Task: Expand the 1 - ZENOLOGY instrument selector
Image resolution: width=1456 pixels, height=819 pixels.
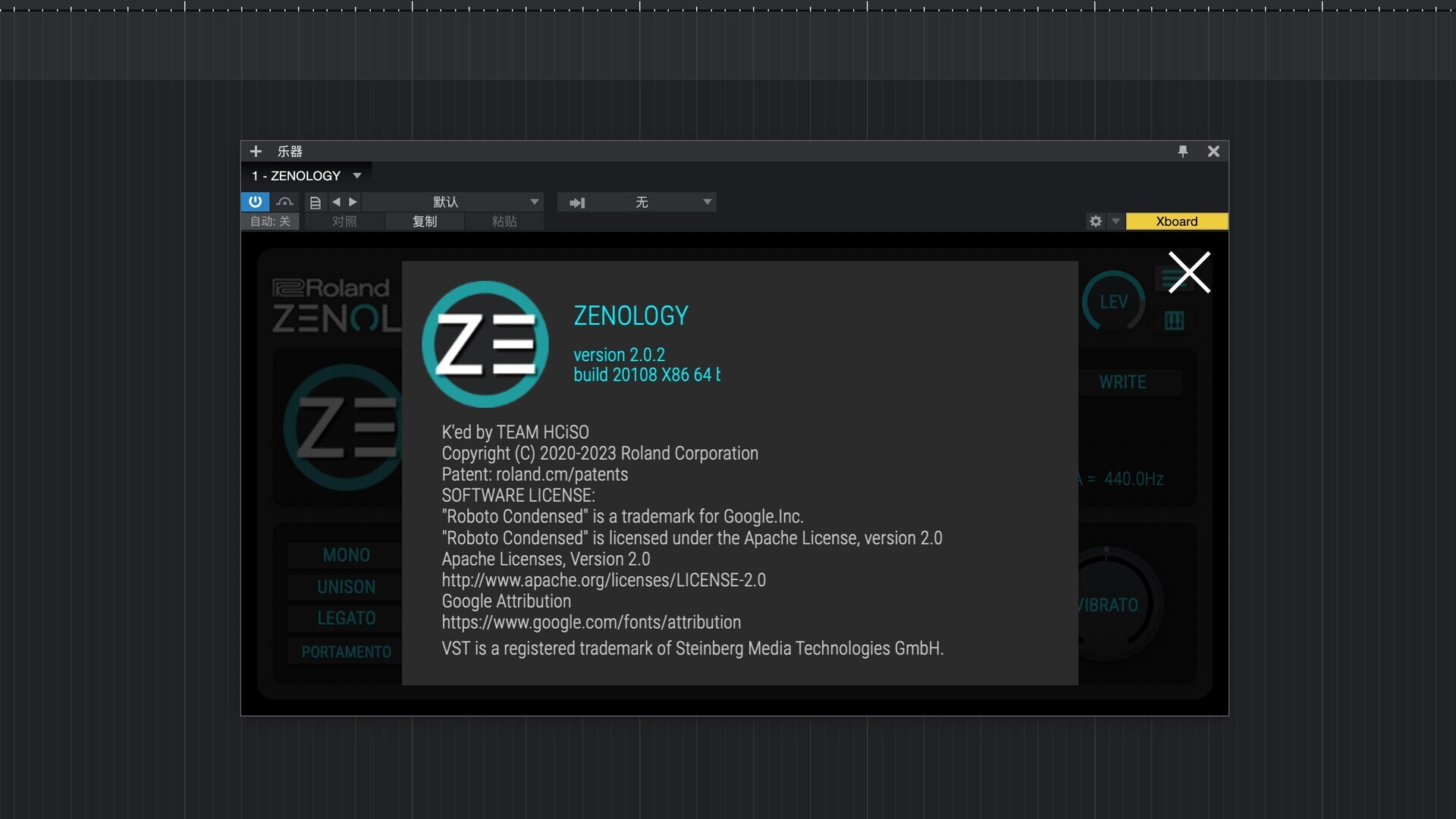Action: pyautogui.click(x=356, y=176)
